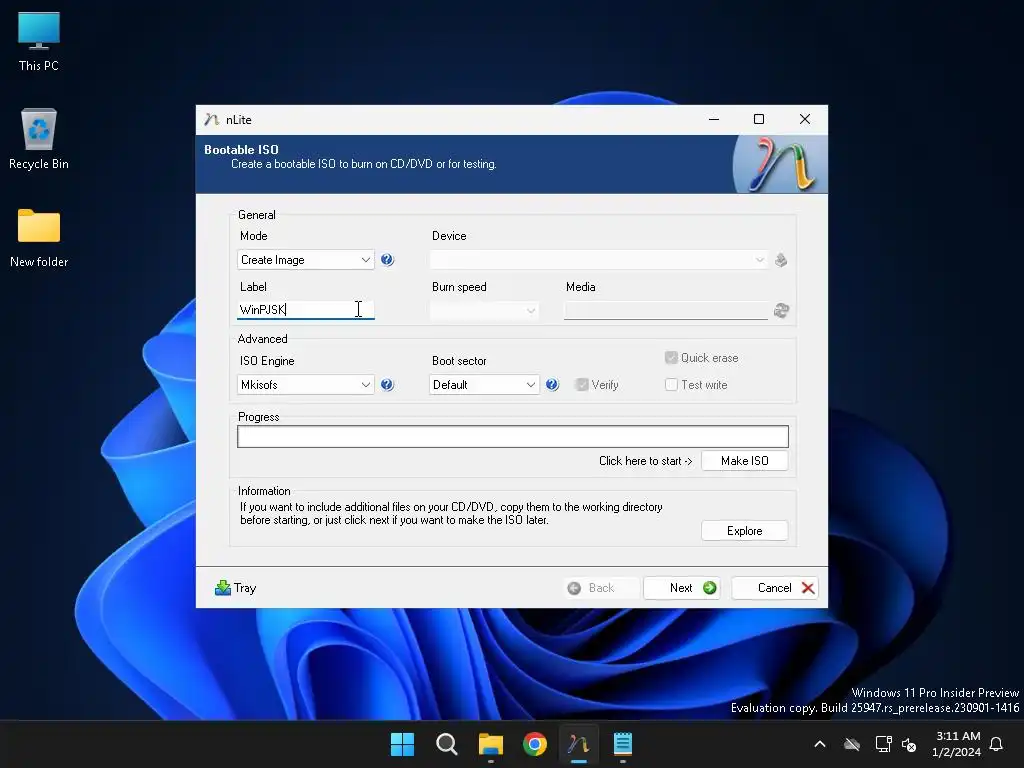Open the Device dropdown
The width and height of the screenshot is (1024, 768).
(598, 260)
